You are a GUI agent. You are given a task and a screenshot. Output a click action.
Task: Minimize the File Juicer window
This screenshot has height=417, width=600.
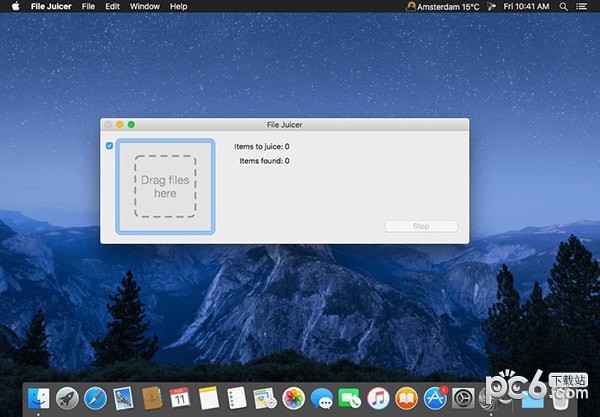(x=120, y=125)
